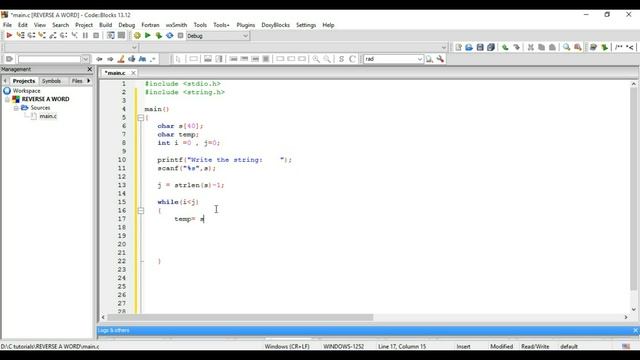640x360 pixels.
Task: Open the Plugins menu
Action: tap(246, 25)
